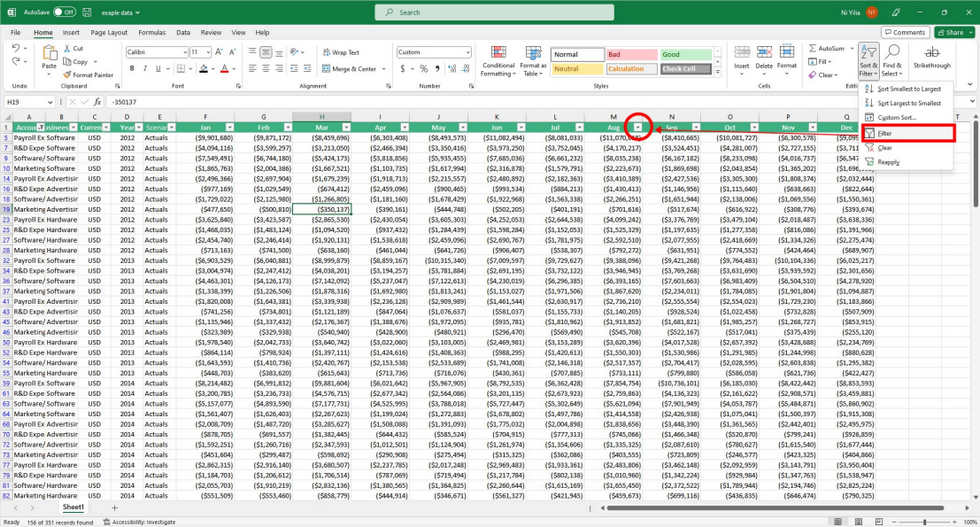Image resolution: width=980 pixels, height=527 pixels.
Task: Expand the Name Box dropdown arrow
Action: [x=49, y=102]
